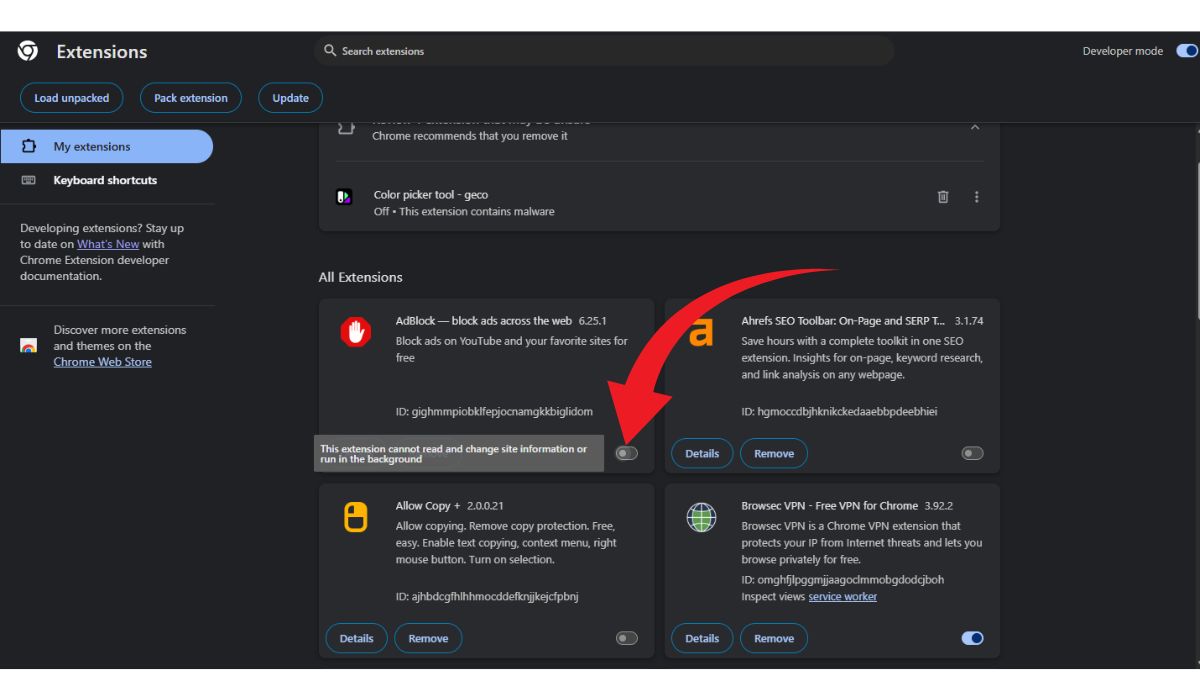Screen dimensions: 1200x700
Task: Click the AdBlock ID gighmmpiobklfepjocnamgkkbiglidom text
Action: [494, 411]
